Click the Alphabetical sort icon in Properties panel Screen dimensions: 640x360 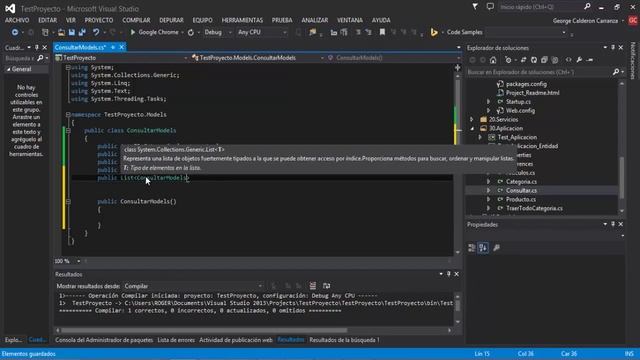483,248
